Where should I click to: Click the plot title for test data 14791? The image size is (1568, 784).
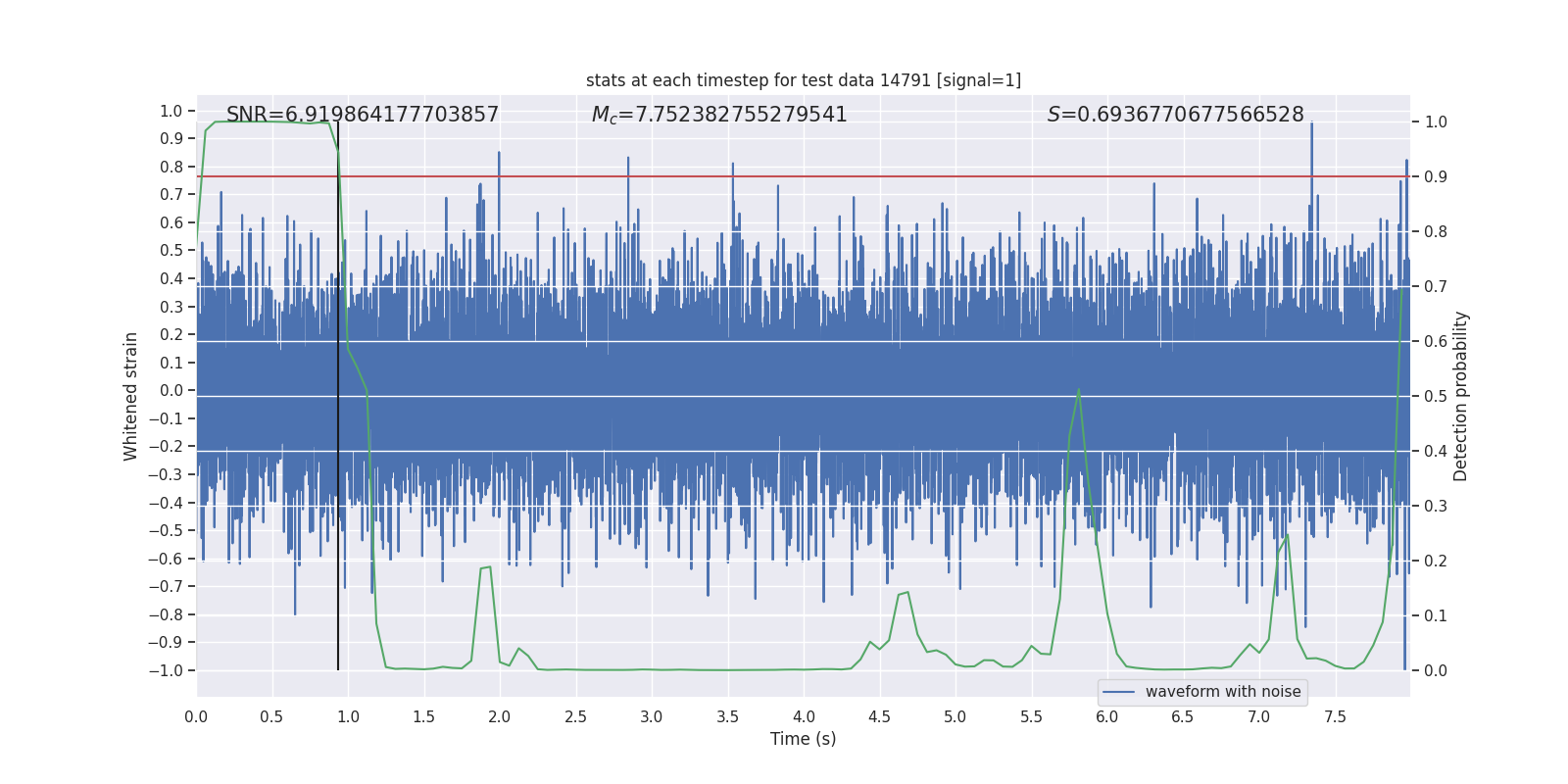tap(803, 80)
